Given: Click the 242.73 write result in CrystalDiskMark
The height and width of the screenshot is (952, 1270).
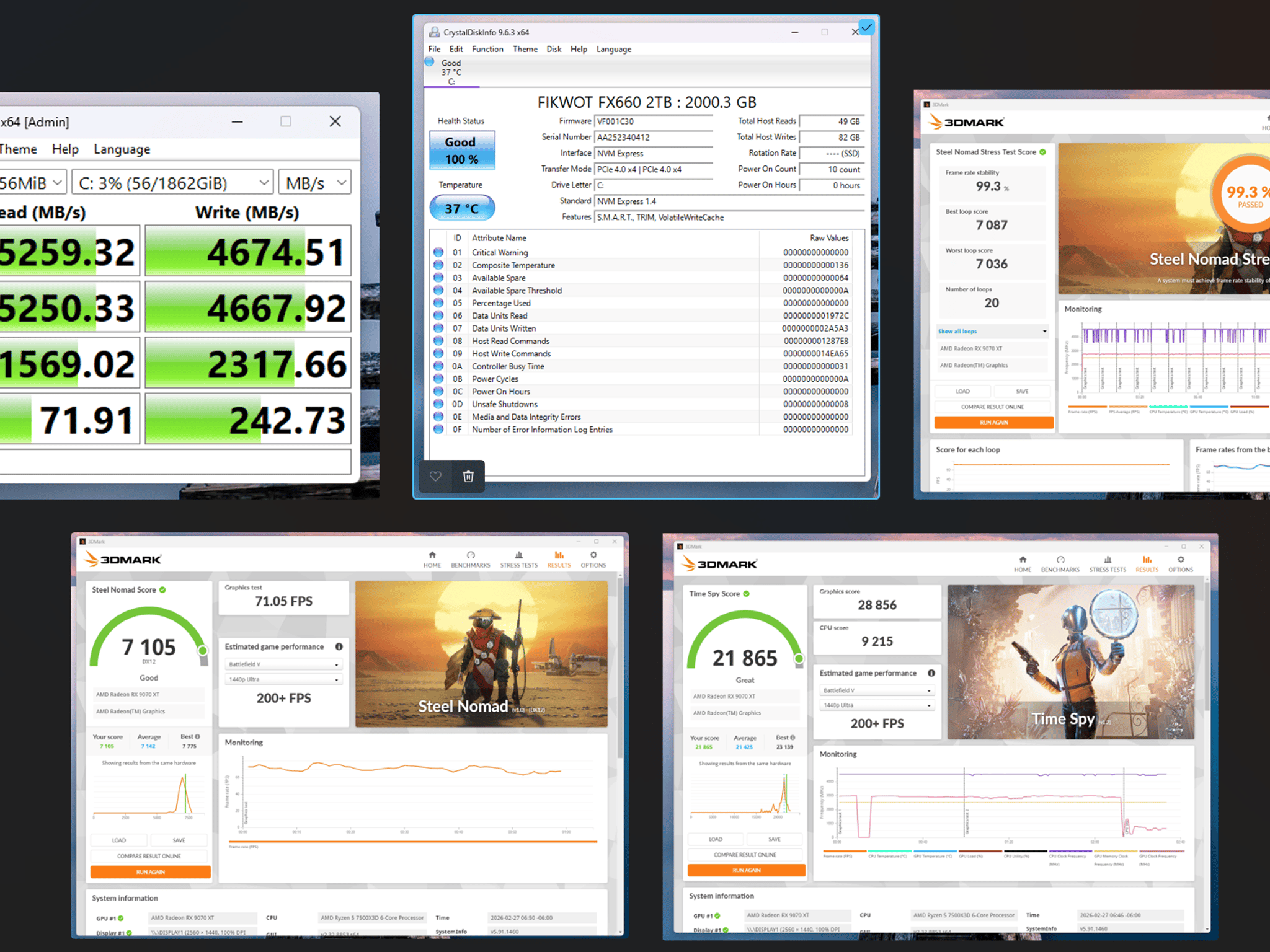Looking at the screenshot, I should [x=248, y=420].
